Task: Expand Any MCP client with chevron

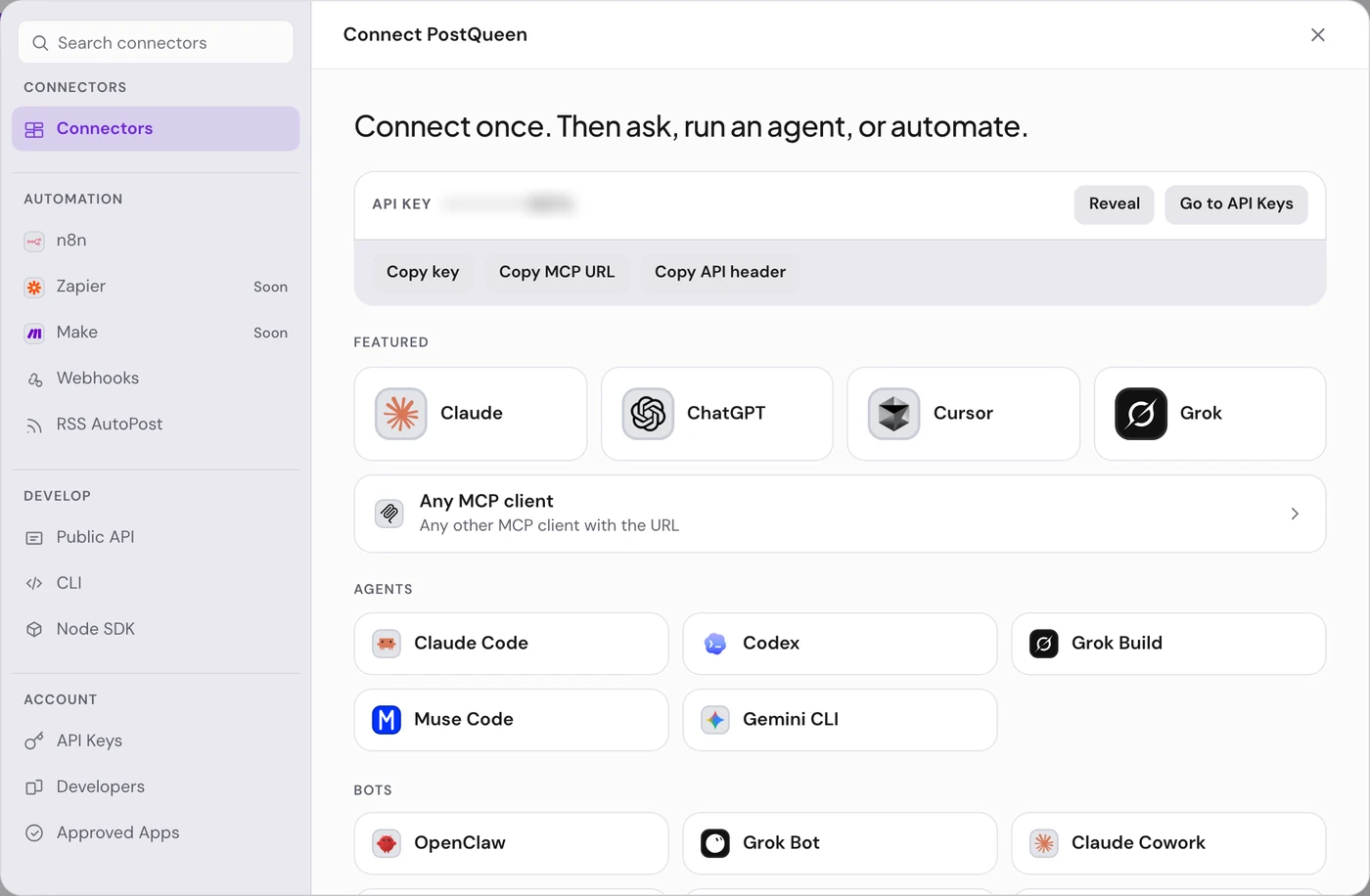Action: point(1295,514)
